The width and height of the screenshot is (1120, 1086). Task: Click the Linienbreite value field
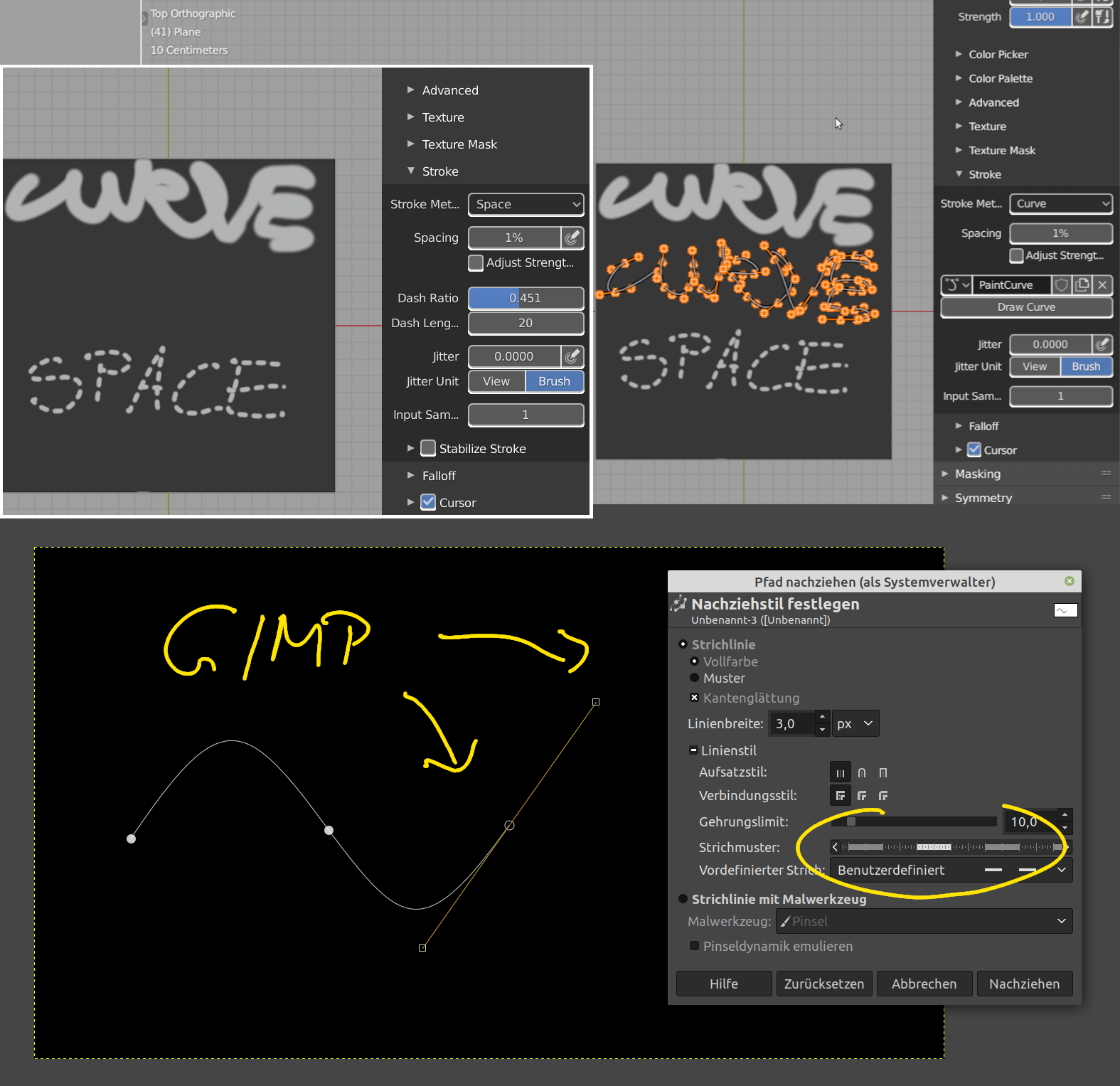[x=792, y=723]
